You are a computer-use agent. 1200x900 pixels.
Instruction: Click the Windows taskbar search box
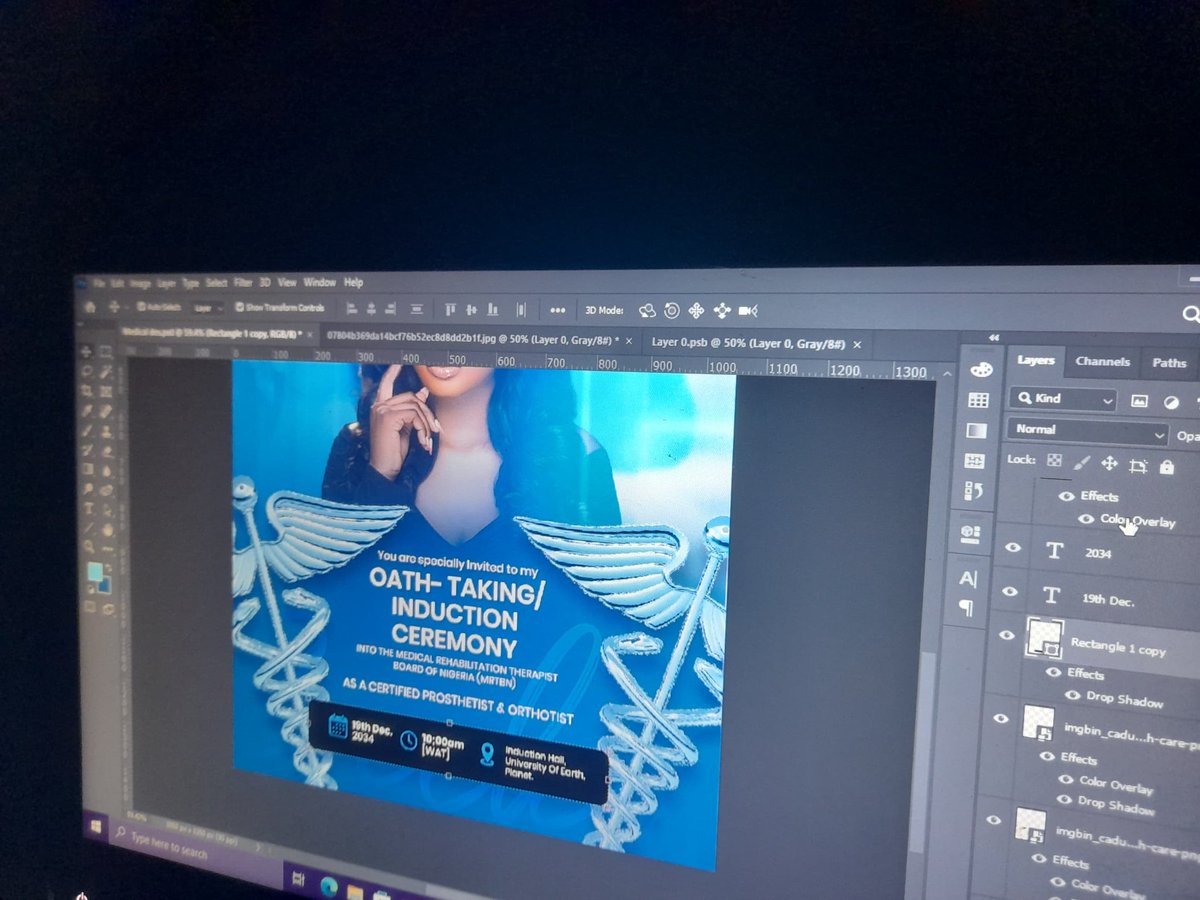click(195, 850)
